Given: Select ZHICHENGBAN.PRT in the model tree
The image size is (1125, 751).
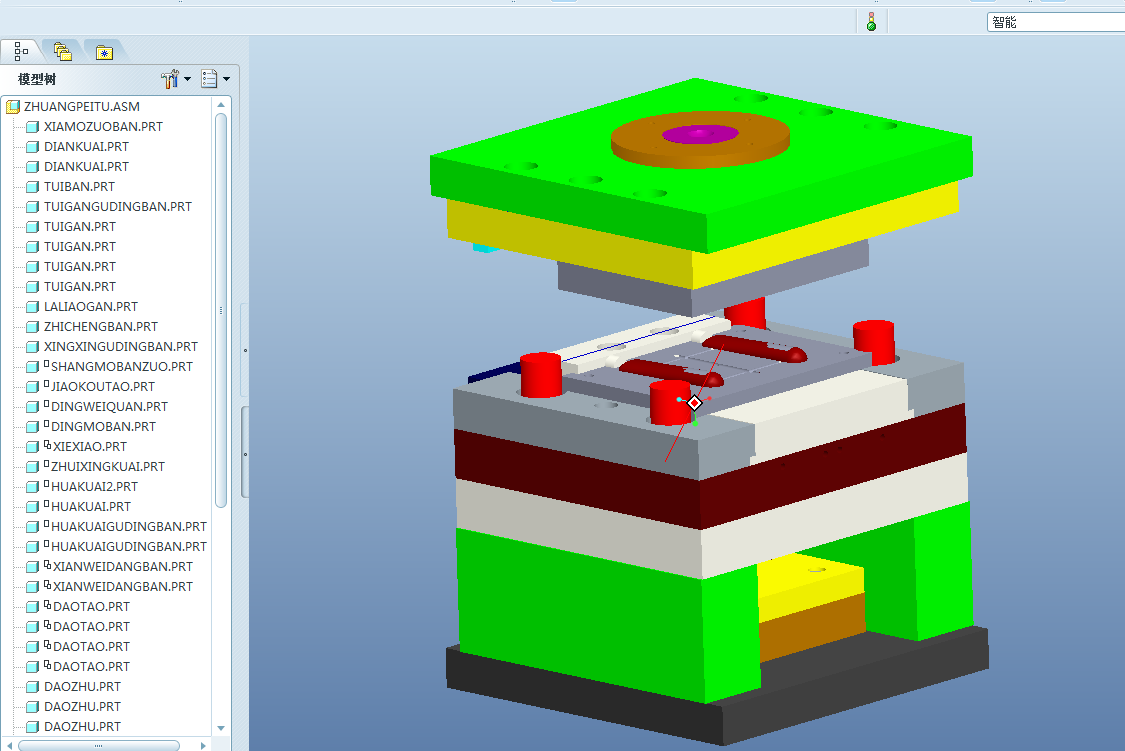Looking at the screenshot, I should 100,326.
